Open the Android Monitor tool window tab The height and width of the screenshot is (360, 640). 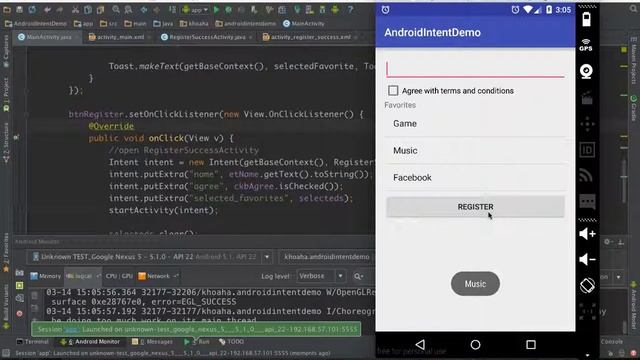tap(91, 341)
